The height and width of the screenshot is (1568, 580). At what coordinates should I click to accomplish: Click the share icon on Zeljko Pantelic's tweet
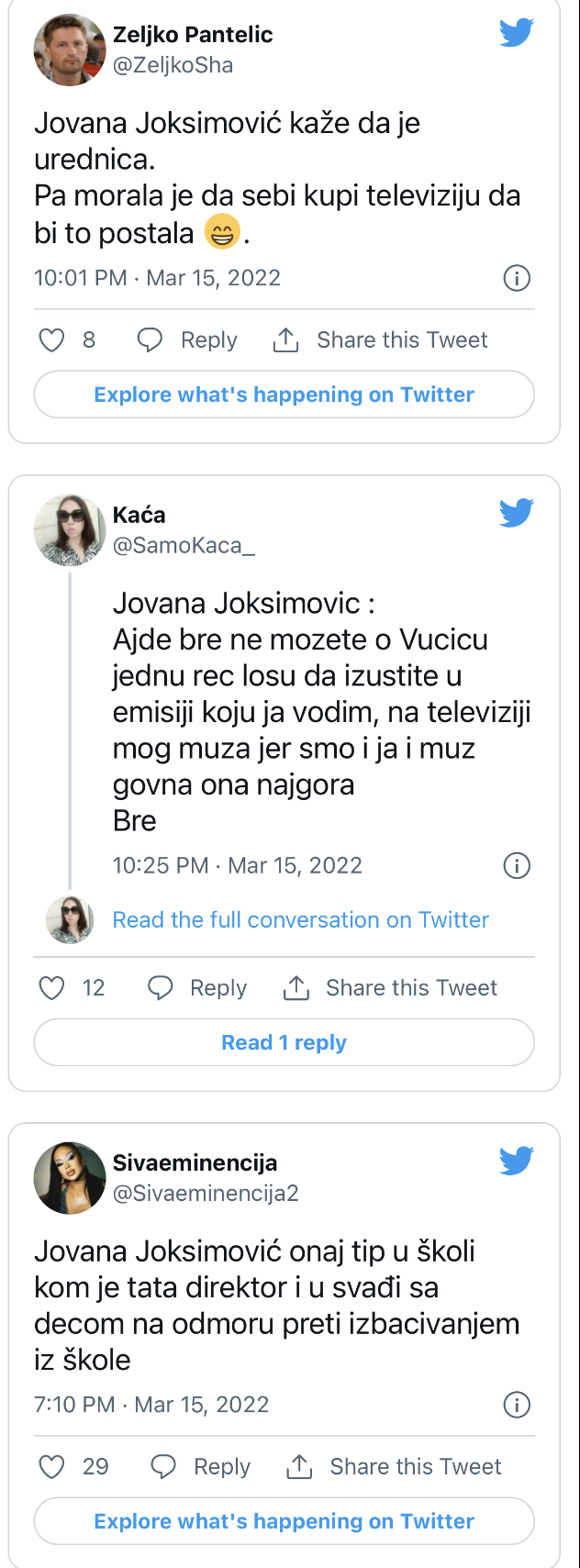(x=286, y=340)
